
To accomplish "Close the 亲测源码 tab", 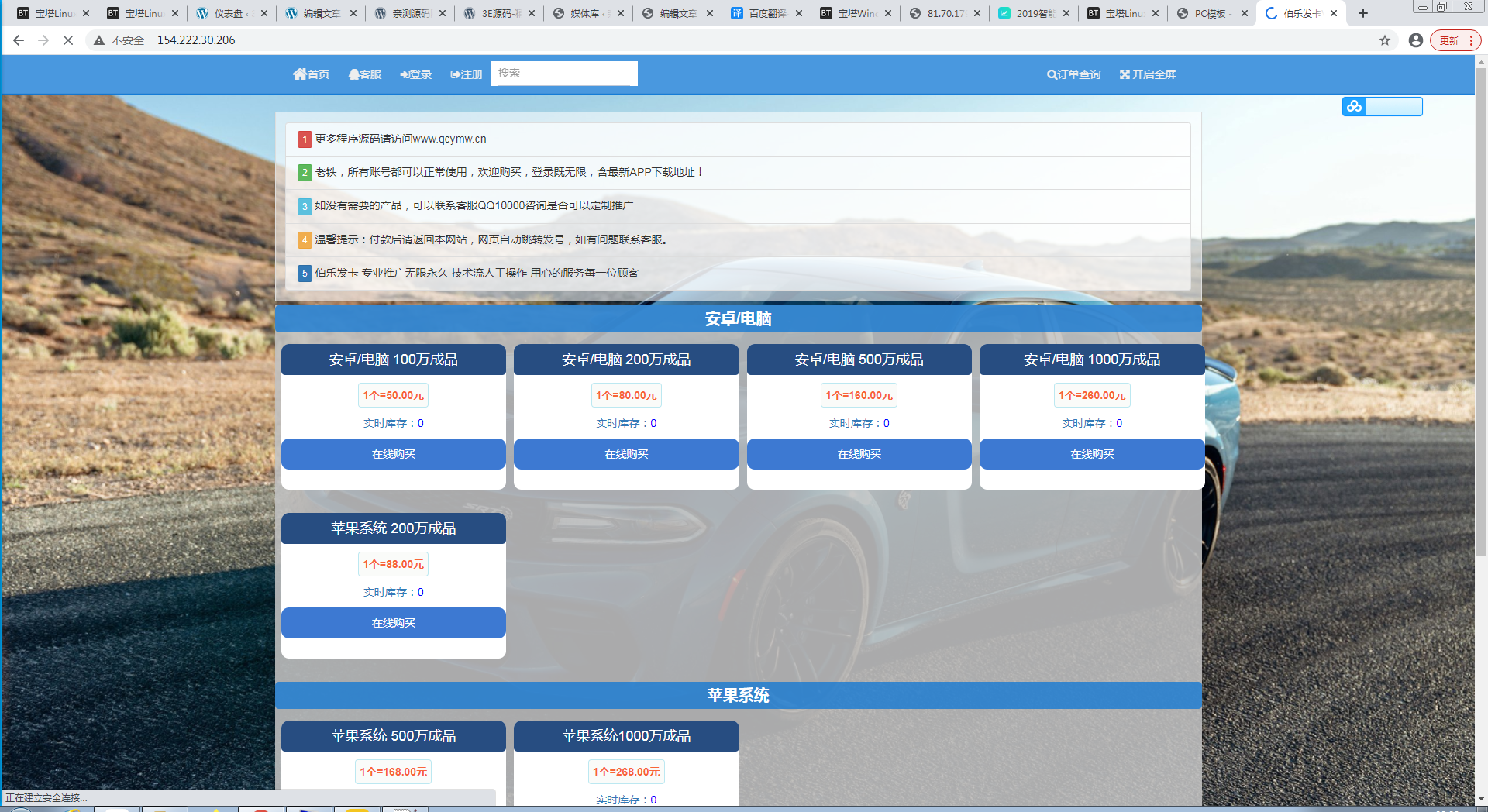I will click(x=443, y=13).
